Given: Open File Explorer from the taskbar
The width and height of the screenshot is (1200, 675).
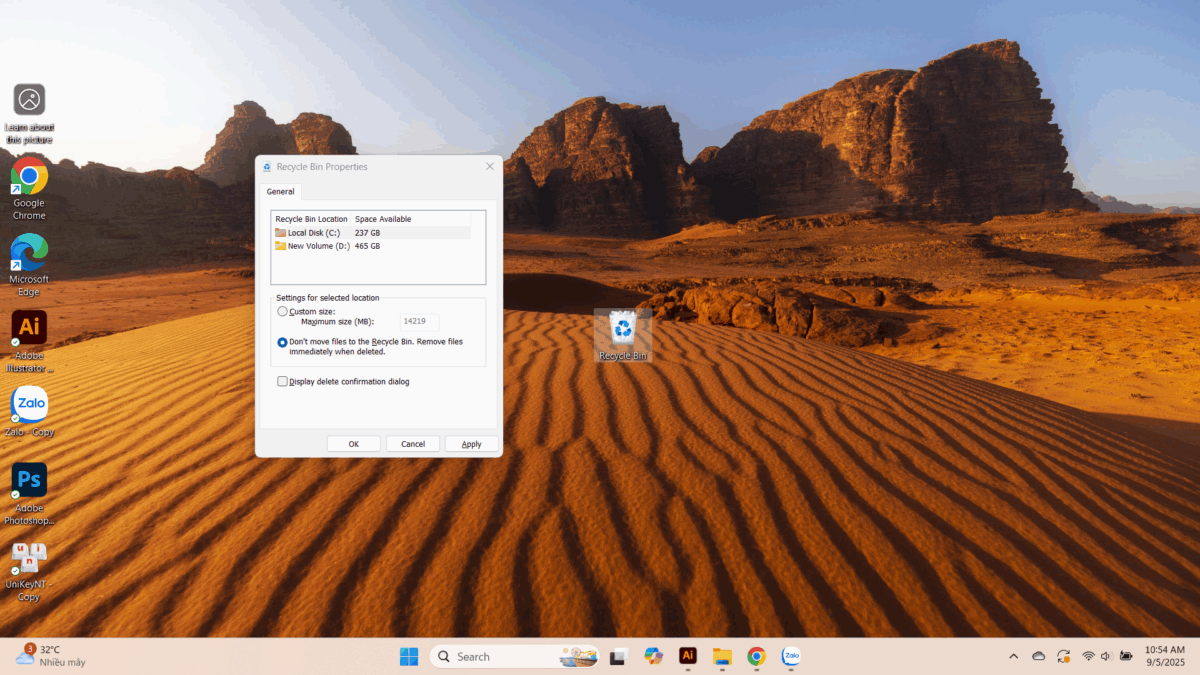Looking at the screenshot, I should click(x=722, y=656).
